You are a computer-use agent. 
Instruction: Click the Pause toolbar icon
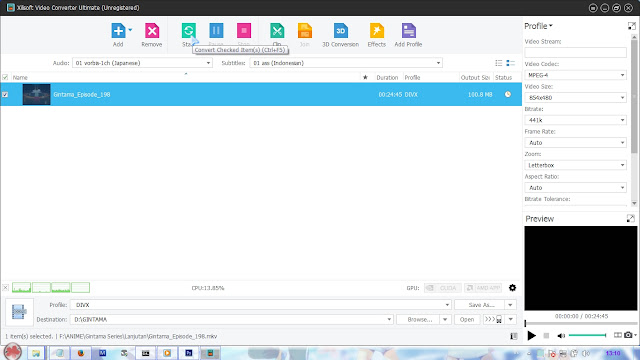click(x=216, y=31)
